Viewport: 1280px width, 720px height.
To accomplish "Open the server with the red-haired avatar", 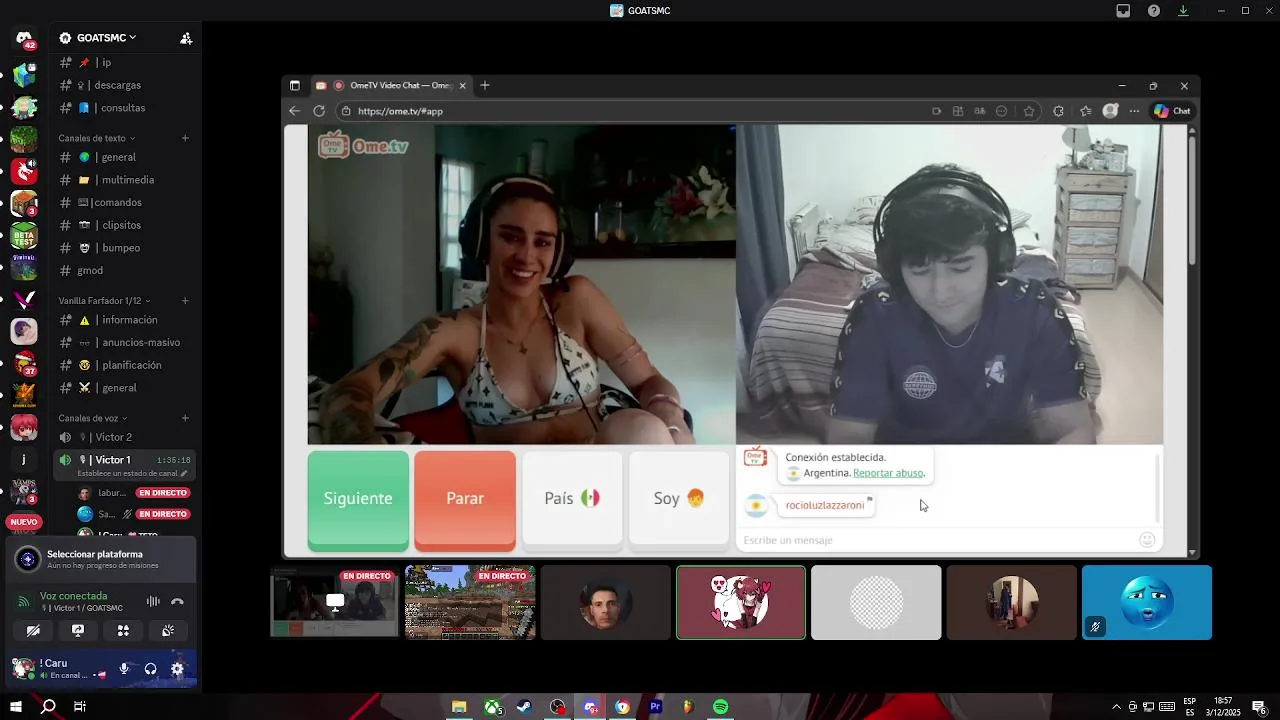I will (x=24, y=428).
